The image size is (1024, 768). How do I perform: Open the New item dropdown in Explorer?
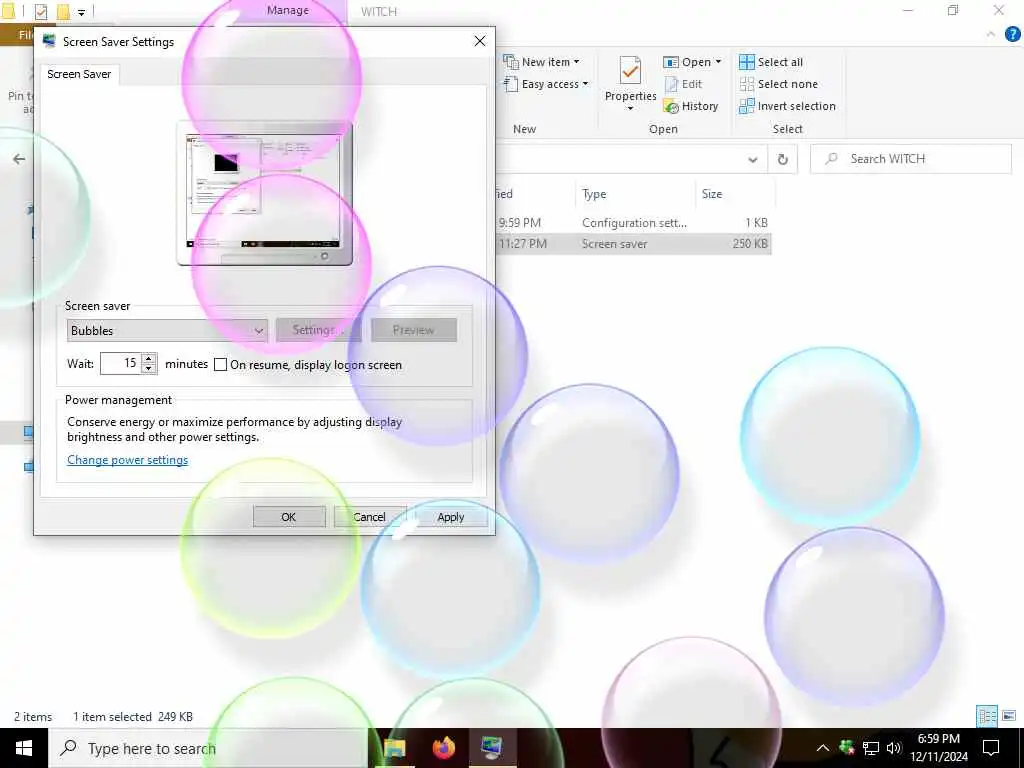coord(541,62)
